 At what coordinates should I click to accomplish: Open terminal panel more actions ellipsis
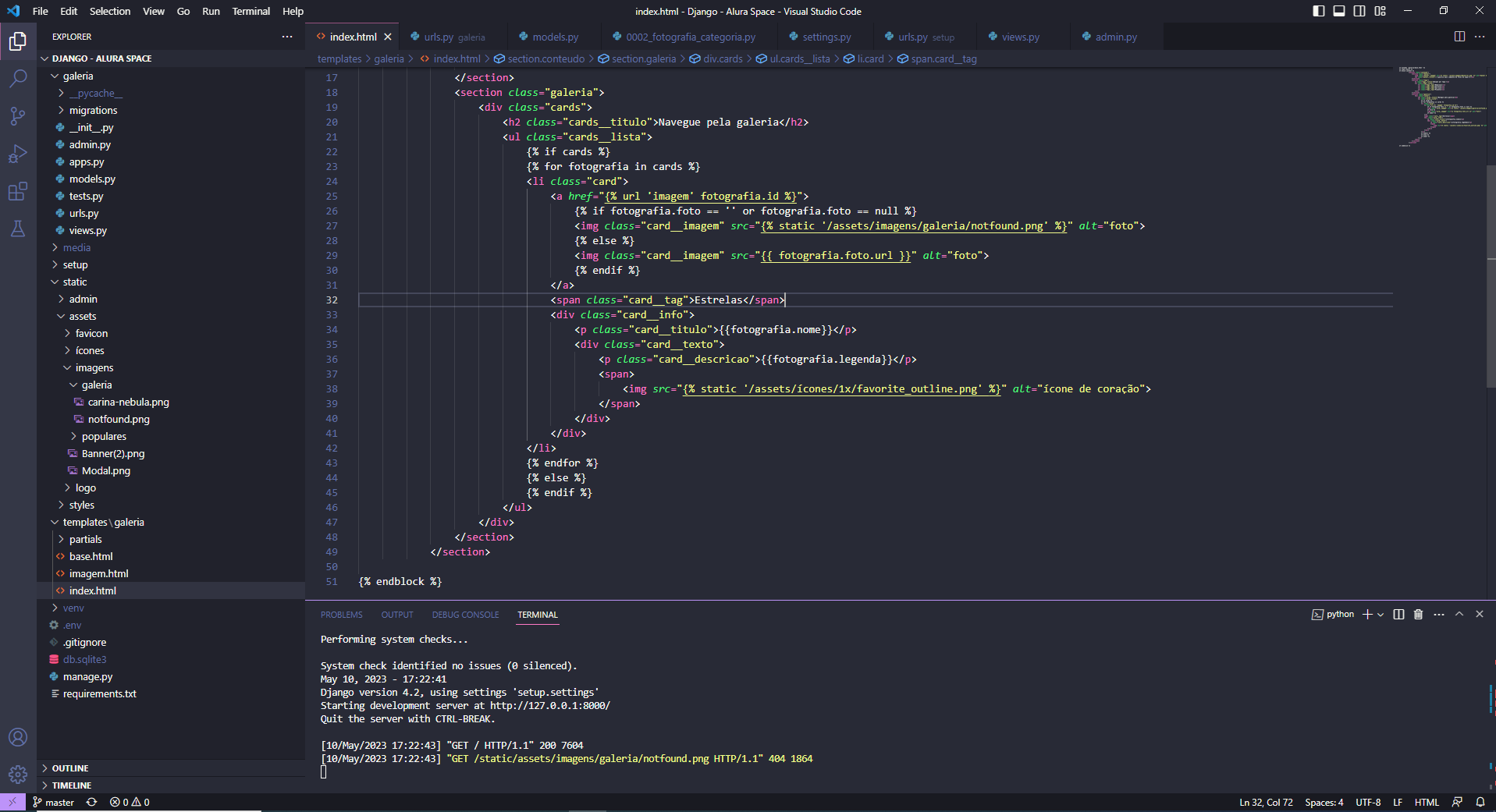click(x=1439, y=615)
